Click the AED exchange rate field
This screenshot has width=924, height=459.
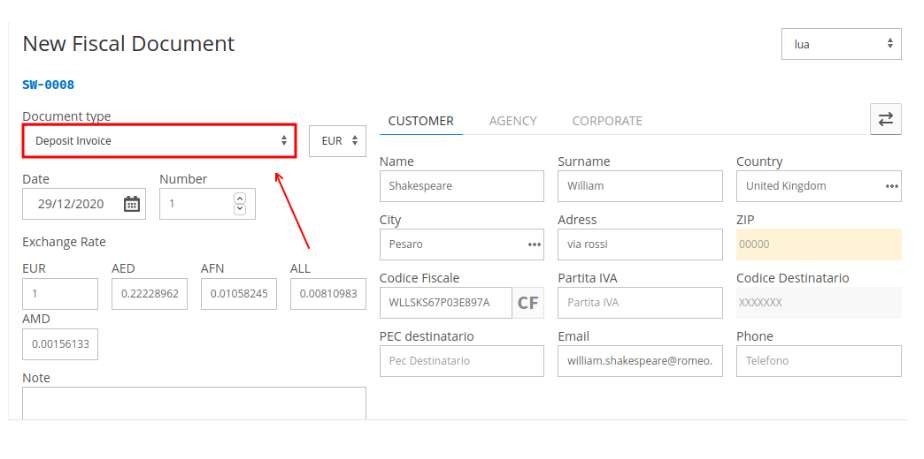pos(150,294)
